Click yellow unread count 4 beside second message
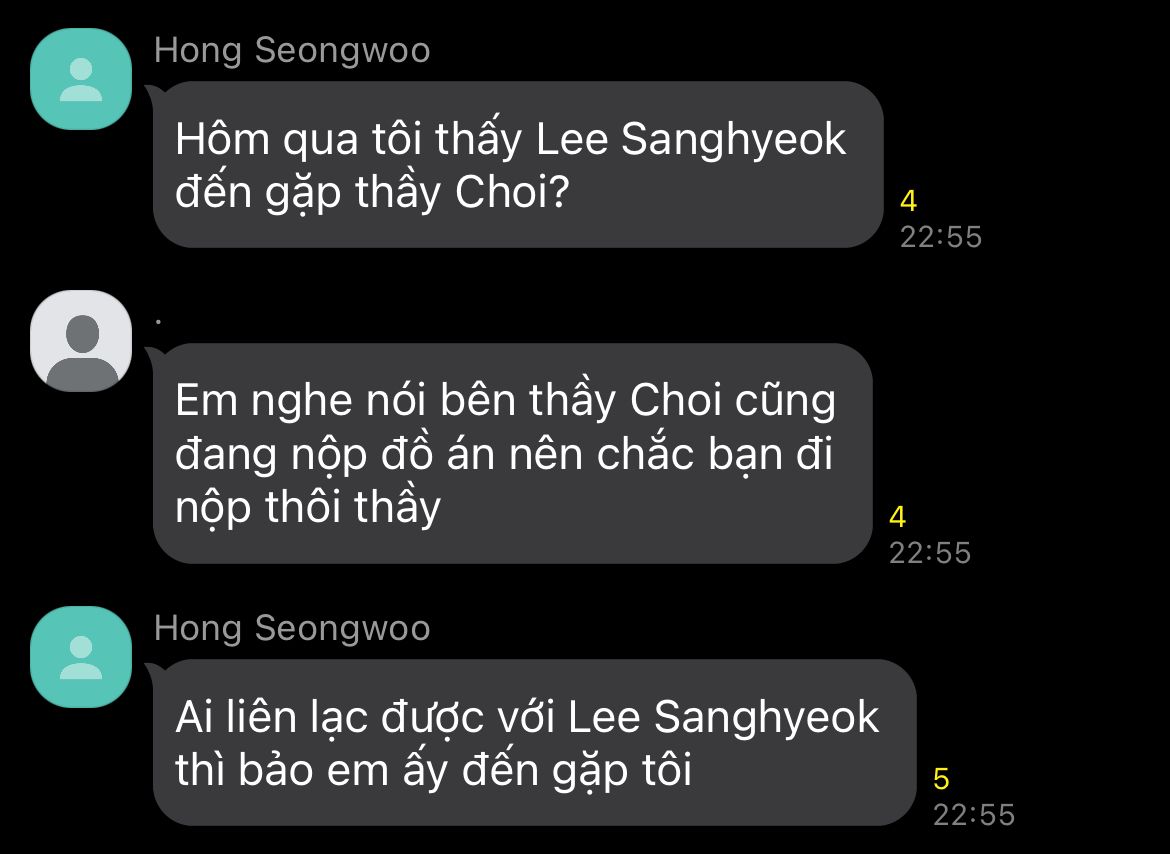This screenshot has height=854, width=1170. coord(898,517)
